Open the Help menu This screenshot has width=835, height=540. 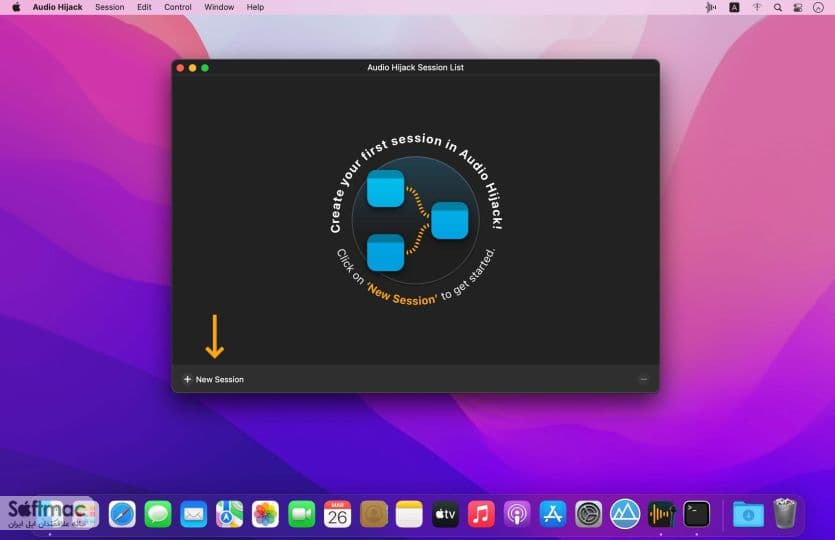(x=255, y=7)
